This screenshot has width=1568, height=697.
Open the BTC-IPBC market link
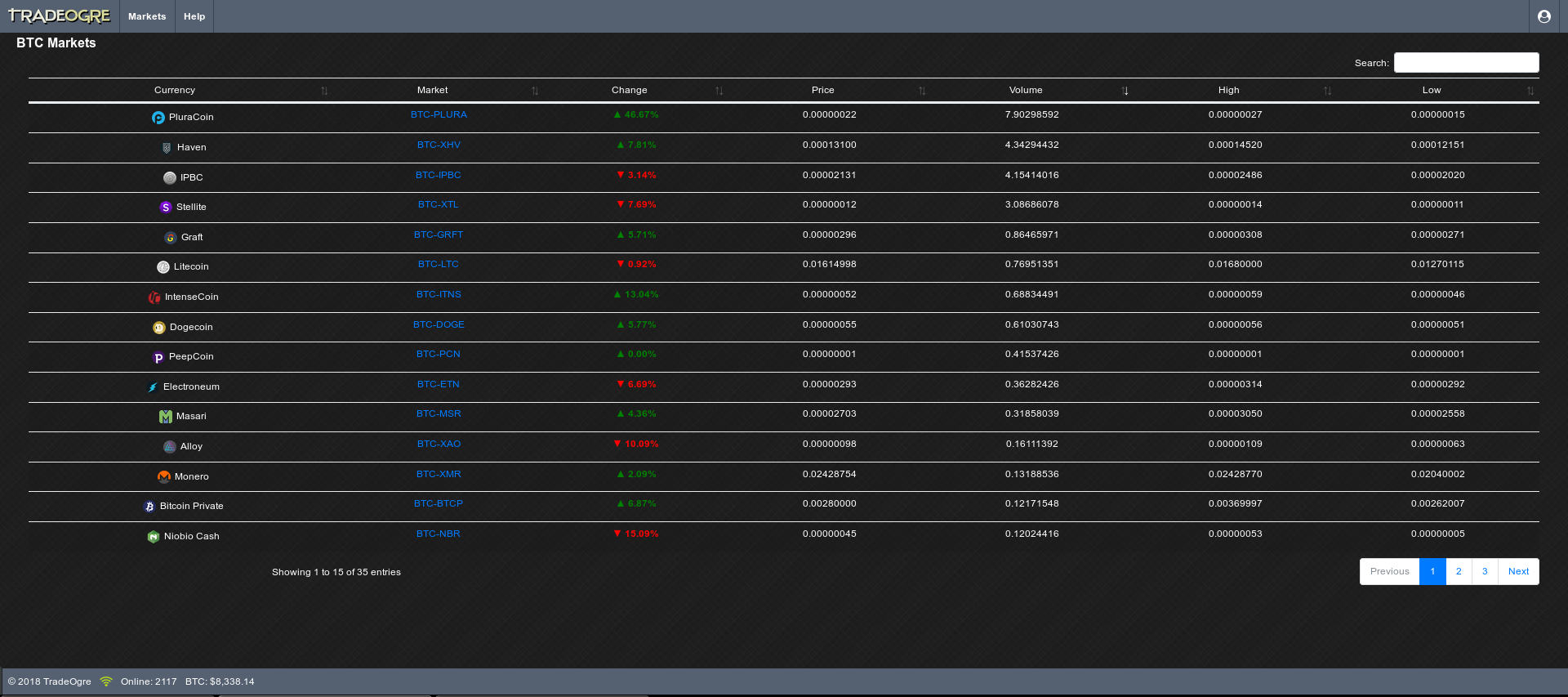pyautogui.click(x=439, y=176)
